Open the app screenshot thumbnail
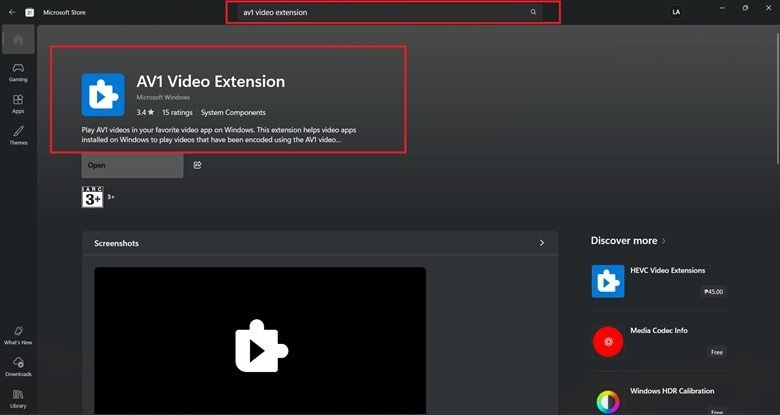 coord(260,340)
